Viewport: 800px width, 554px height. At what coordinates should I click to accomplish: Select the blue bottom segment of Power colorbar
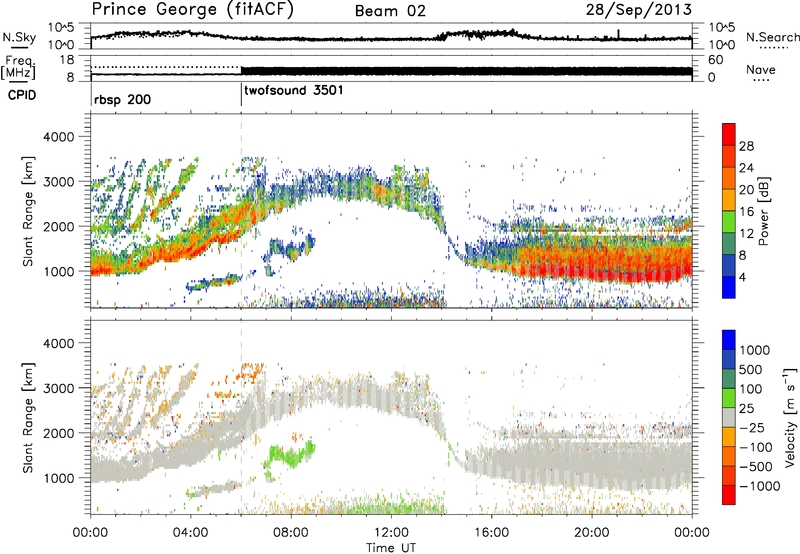[x=729, y=287]
